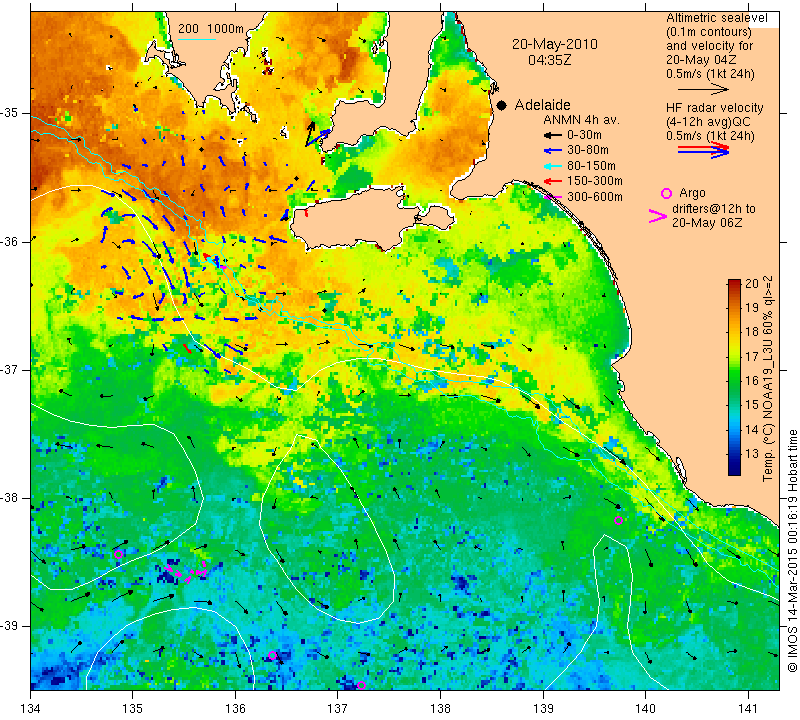Click the Argo float circle near 38.2S 139.7E
The height and width of the screenshot is (720, 800).
click(x=618, y=520)
